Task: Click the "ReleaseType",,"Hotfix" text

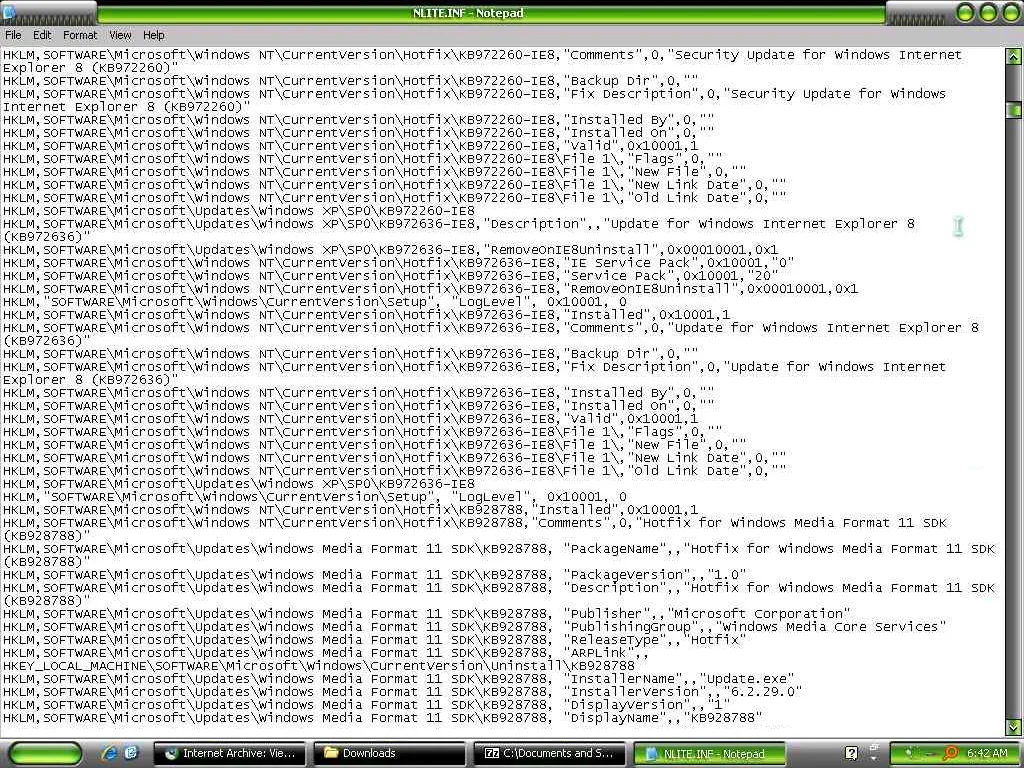Action: coord(655,640)
